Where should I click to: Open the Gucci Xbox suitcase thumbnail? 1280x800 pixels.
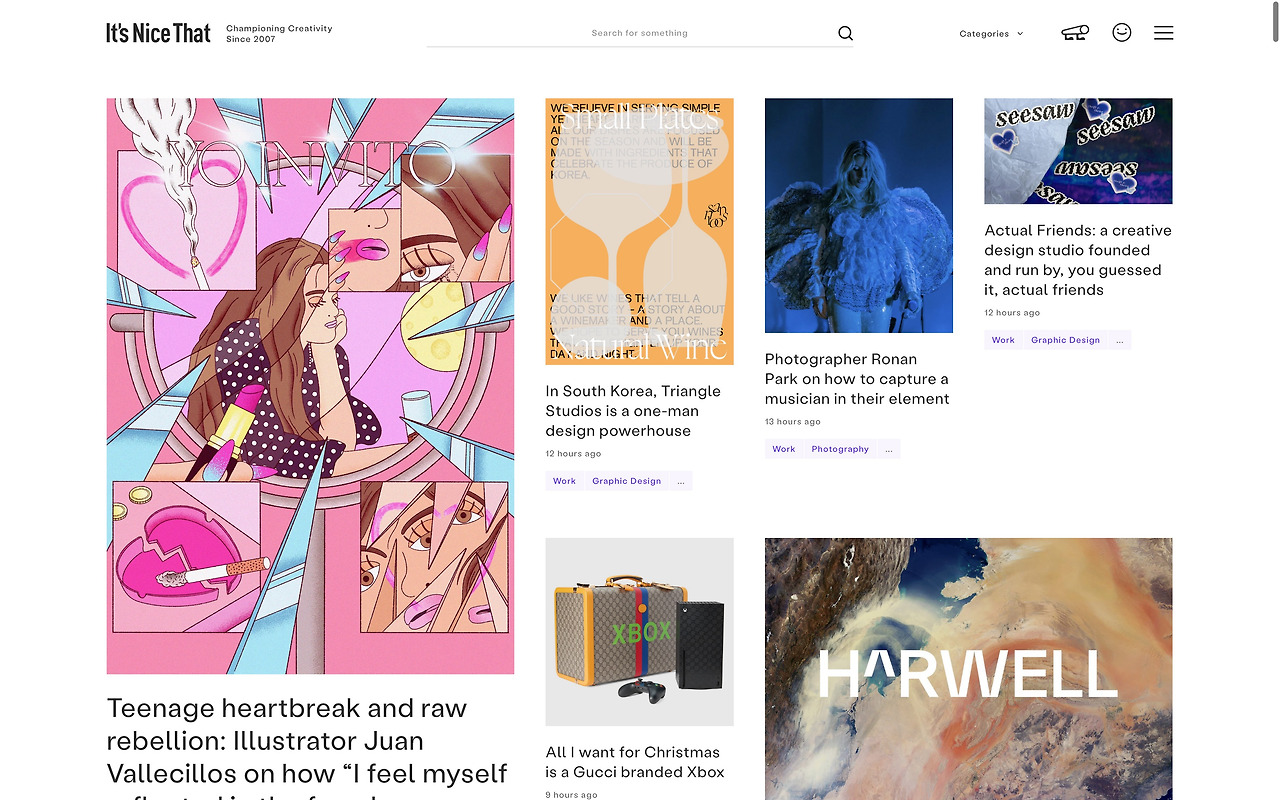coord(639,632)
